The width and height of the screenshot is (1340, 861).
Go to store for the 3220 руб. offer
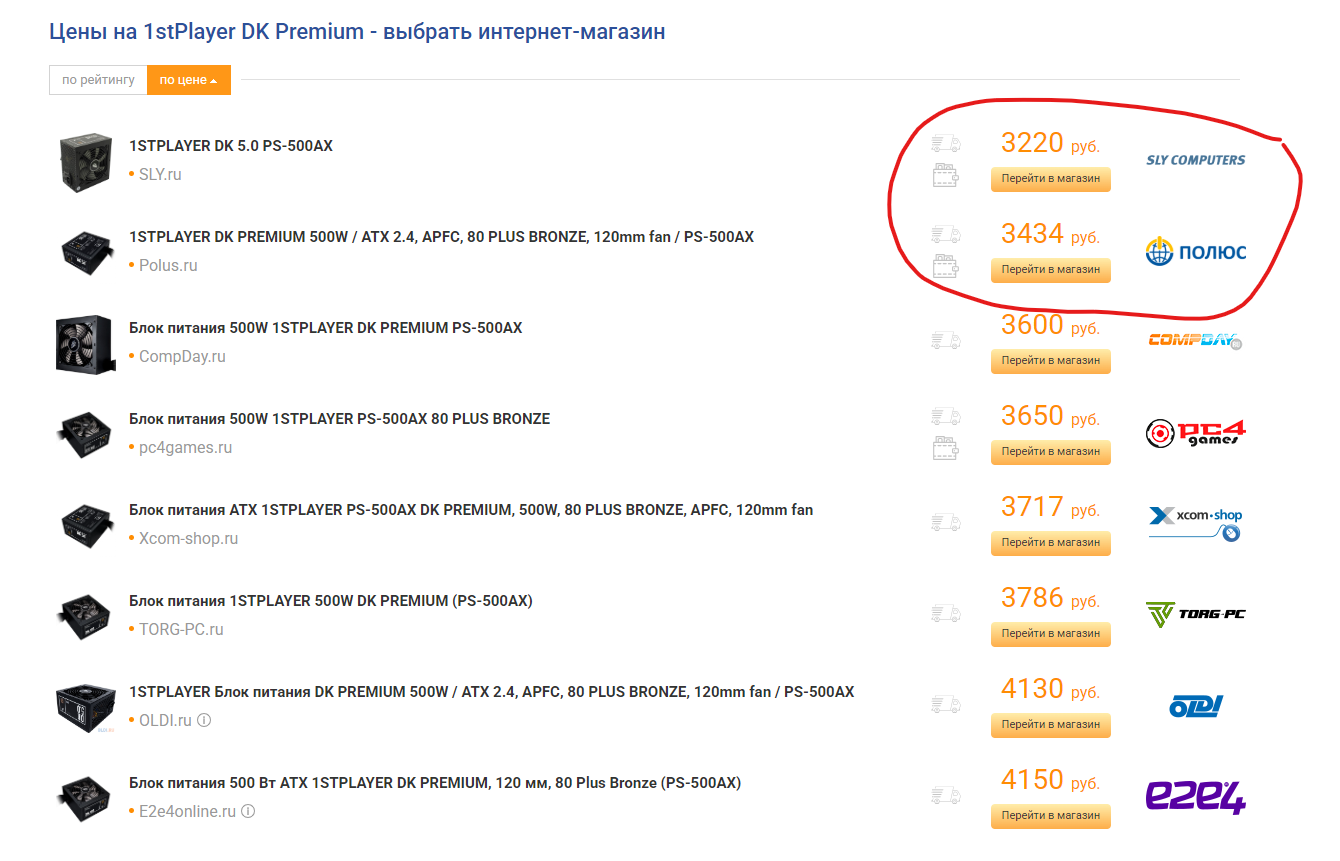tap(1050, 179)
